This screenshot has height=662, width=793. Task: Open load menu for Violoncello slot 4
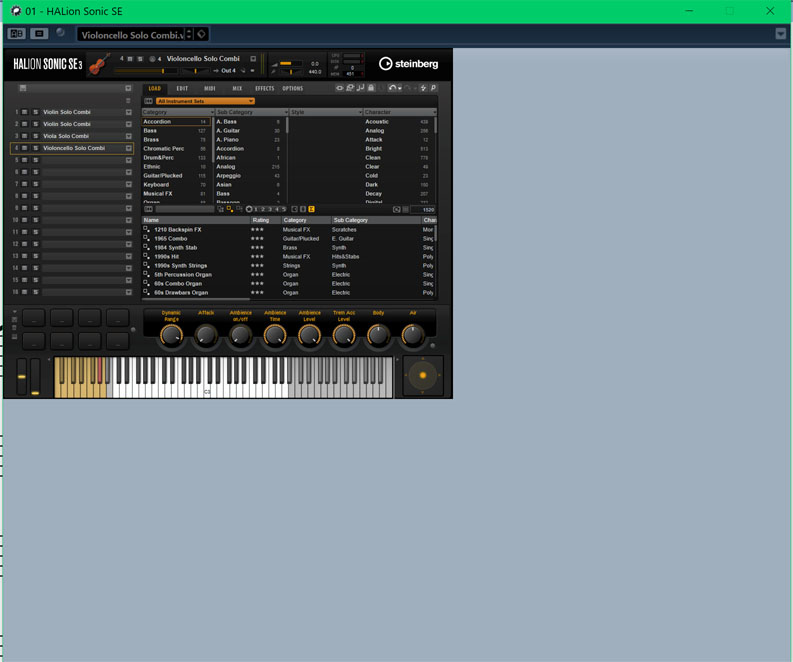(x=128, y=148)
